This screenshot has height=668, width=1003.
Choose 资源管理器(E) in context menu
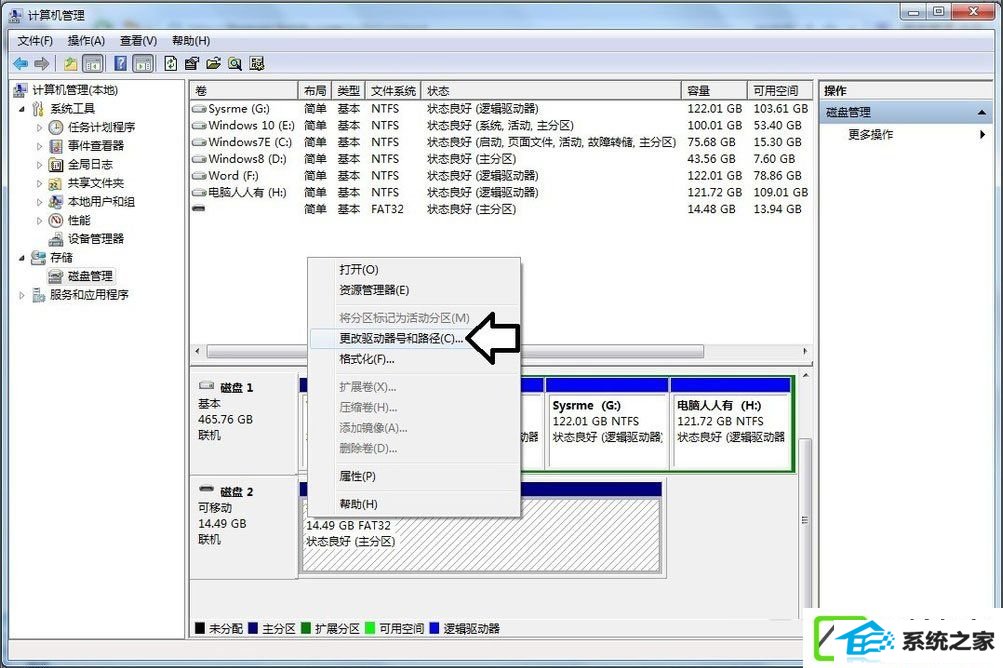pos(414,290)
